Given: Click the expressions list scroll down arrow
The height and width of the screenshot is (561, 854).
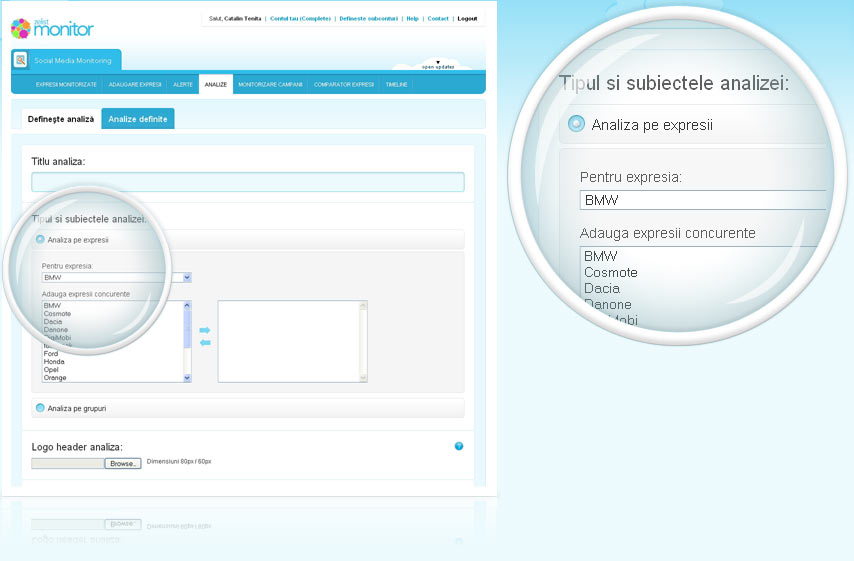Looking at the screenshot, I should (187, 377).
